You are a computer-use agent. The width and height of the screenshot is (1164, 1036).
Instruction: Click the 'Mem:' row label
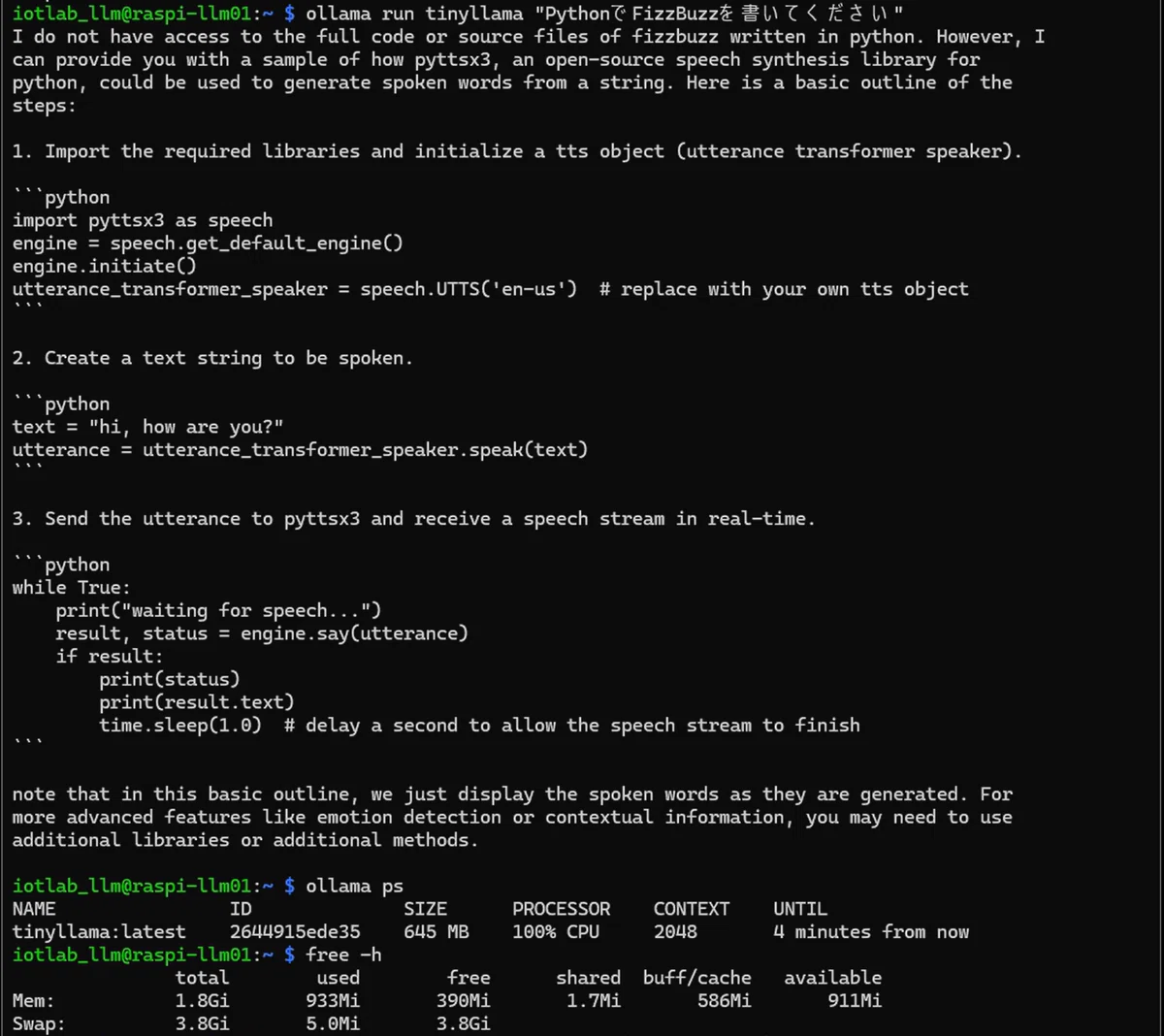(x=34, y=1001)
